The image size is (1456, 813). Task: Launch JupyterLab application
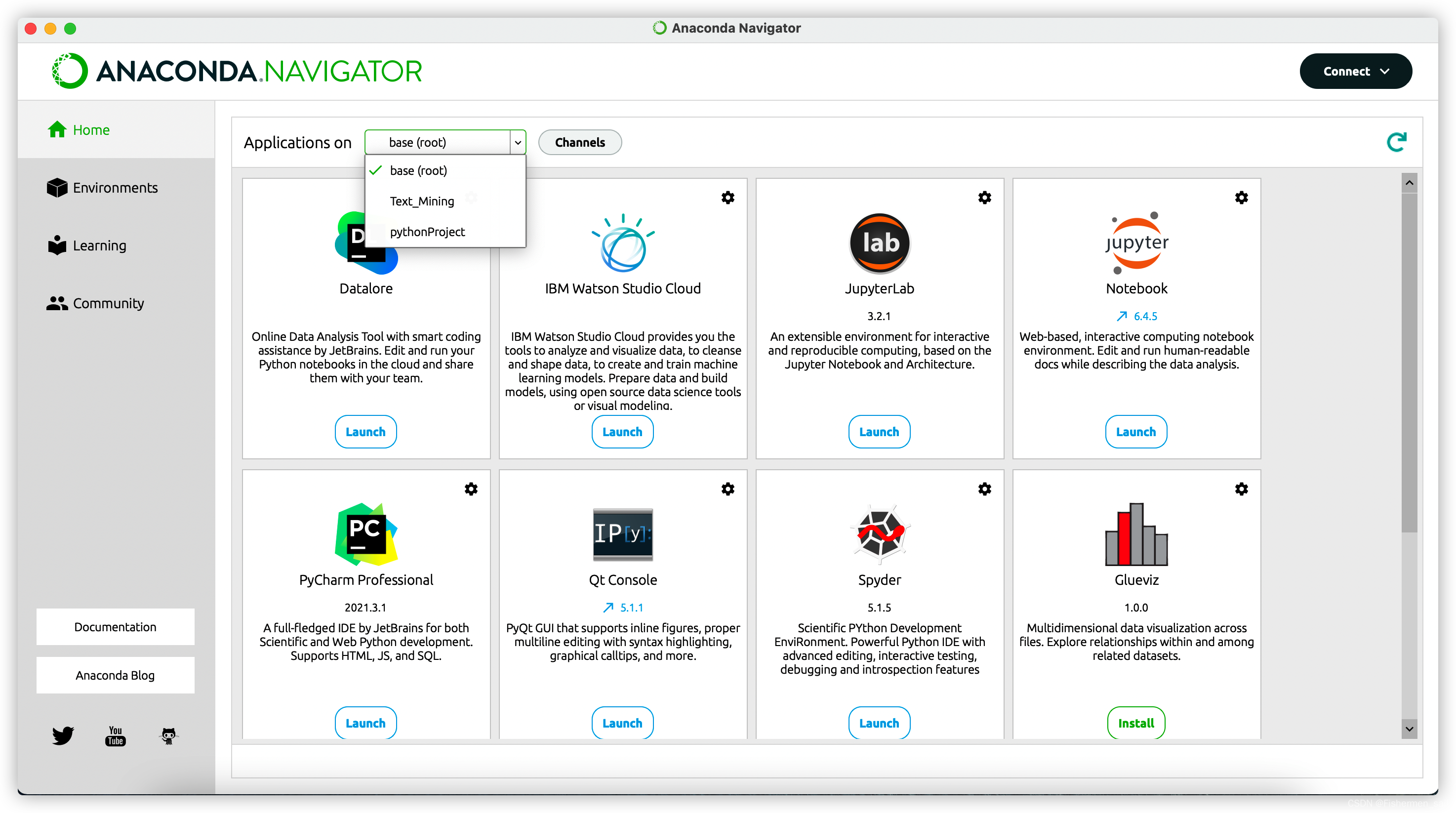878,432
